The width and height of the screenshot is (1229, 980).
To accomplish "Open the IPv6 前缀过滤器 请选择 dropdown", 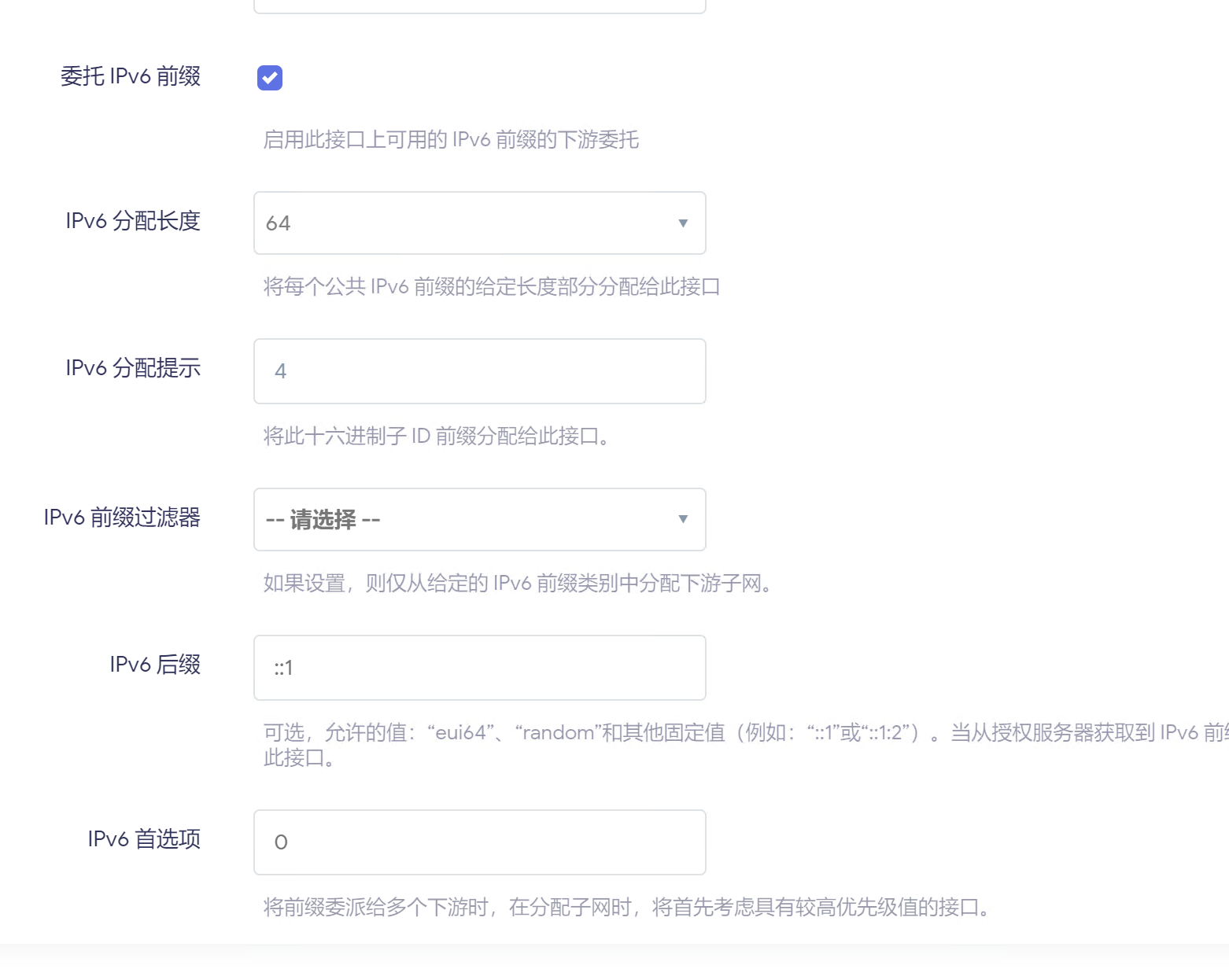I will 480,520.
